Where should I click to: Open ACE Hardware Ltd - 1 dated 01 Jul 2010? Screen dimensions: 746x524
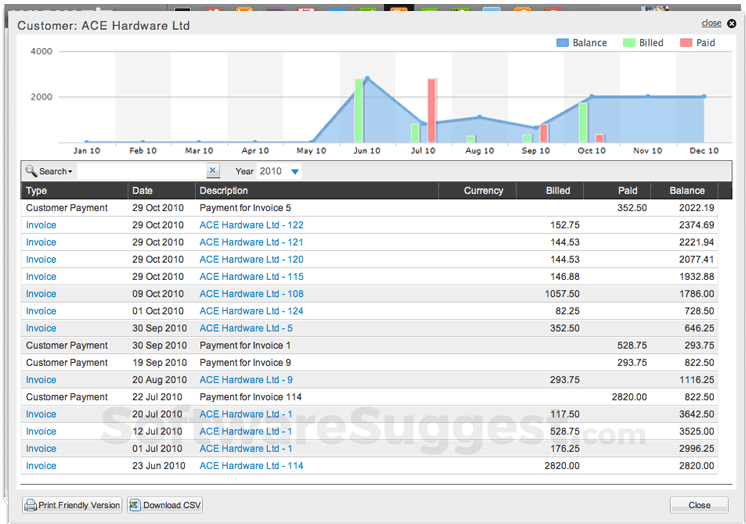(246, 448)
